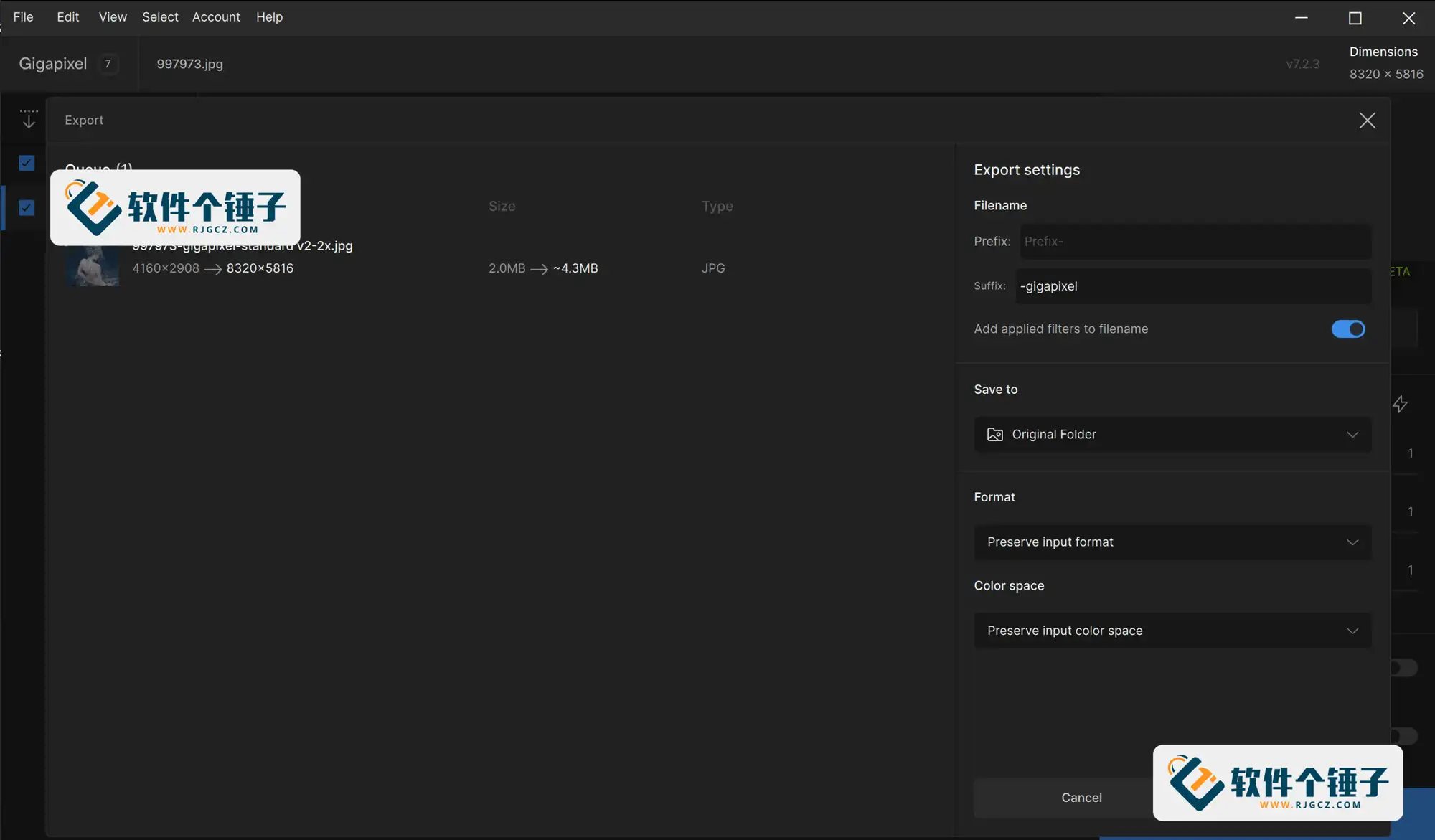Click the Prefix input field

coord(1195,242)
